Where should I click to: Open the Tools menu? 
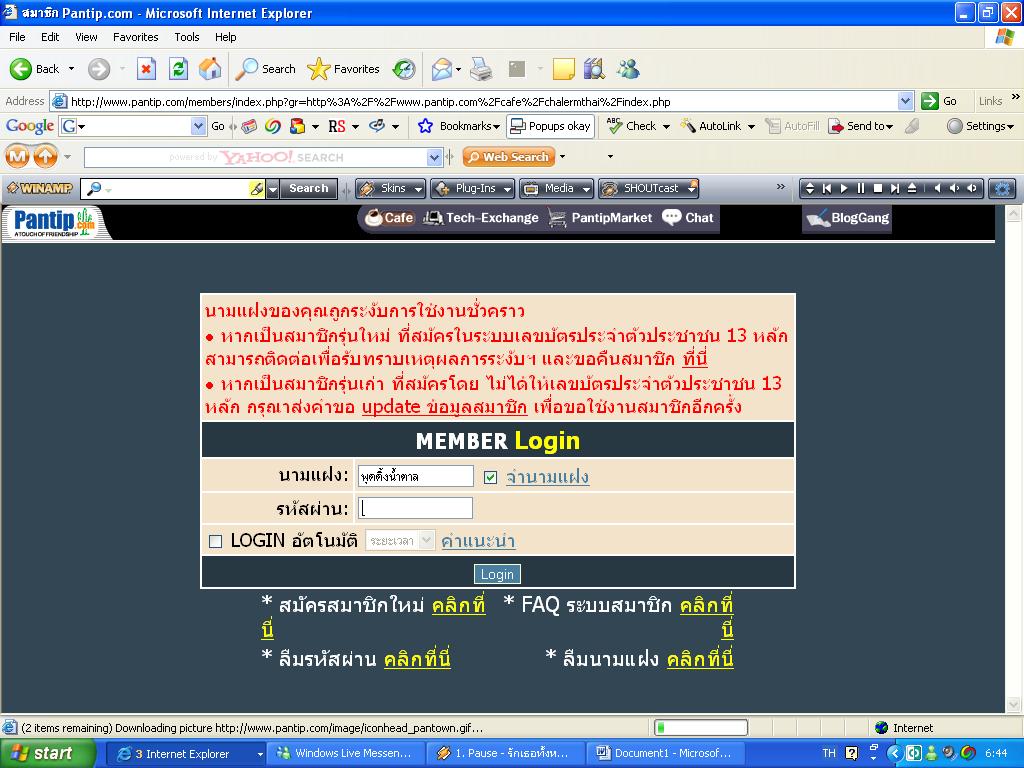pos(187,37)
